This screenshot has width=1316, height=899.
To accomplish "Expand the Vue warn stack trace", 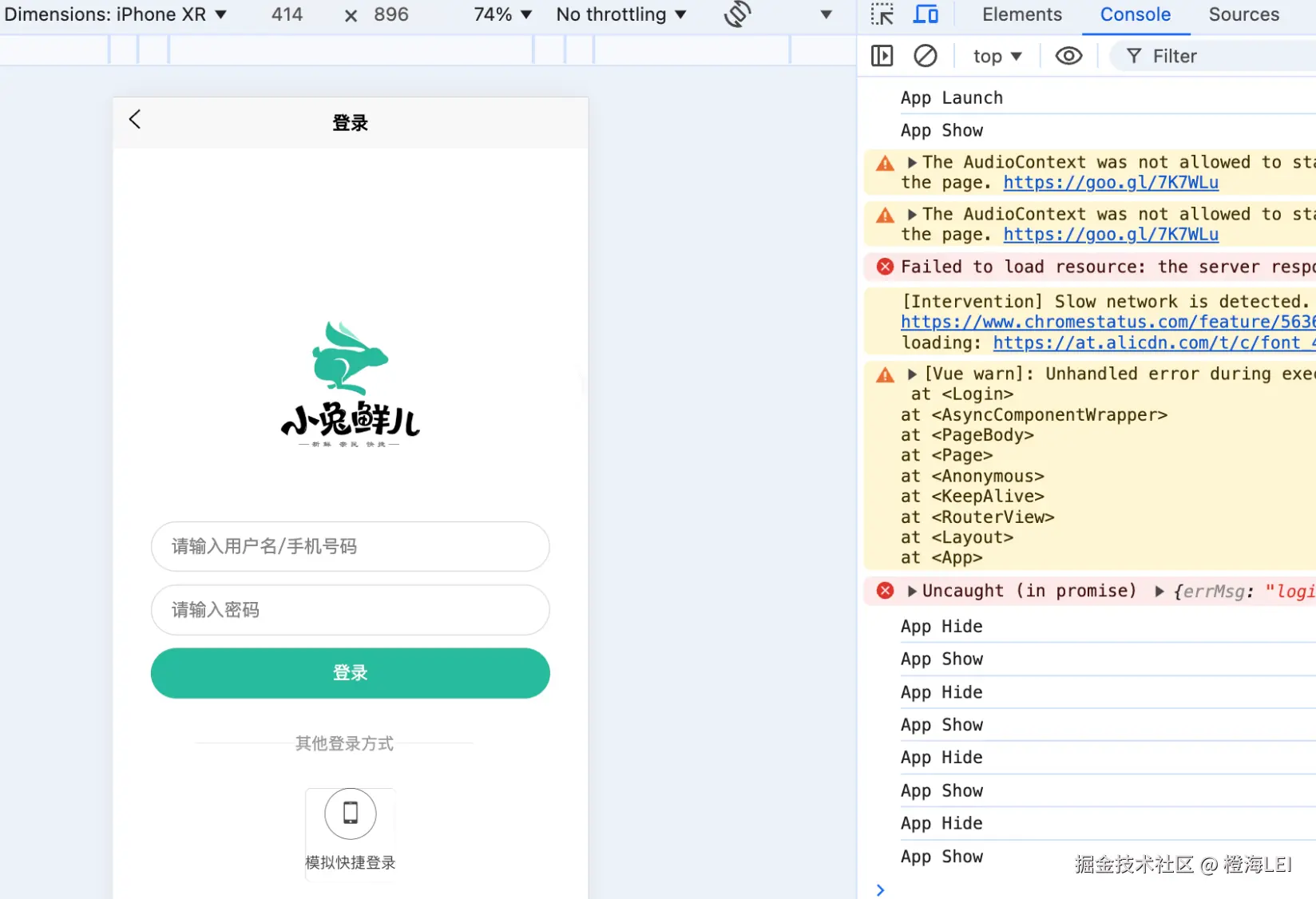I will click(912, 374).
